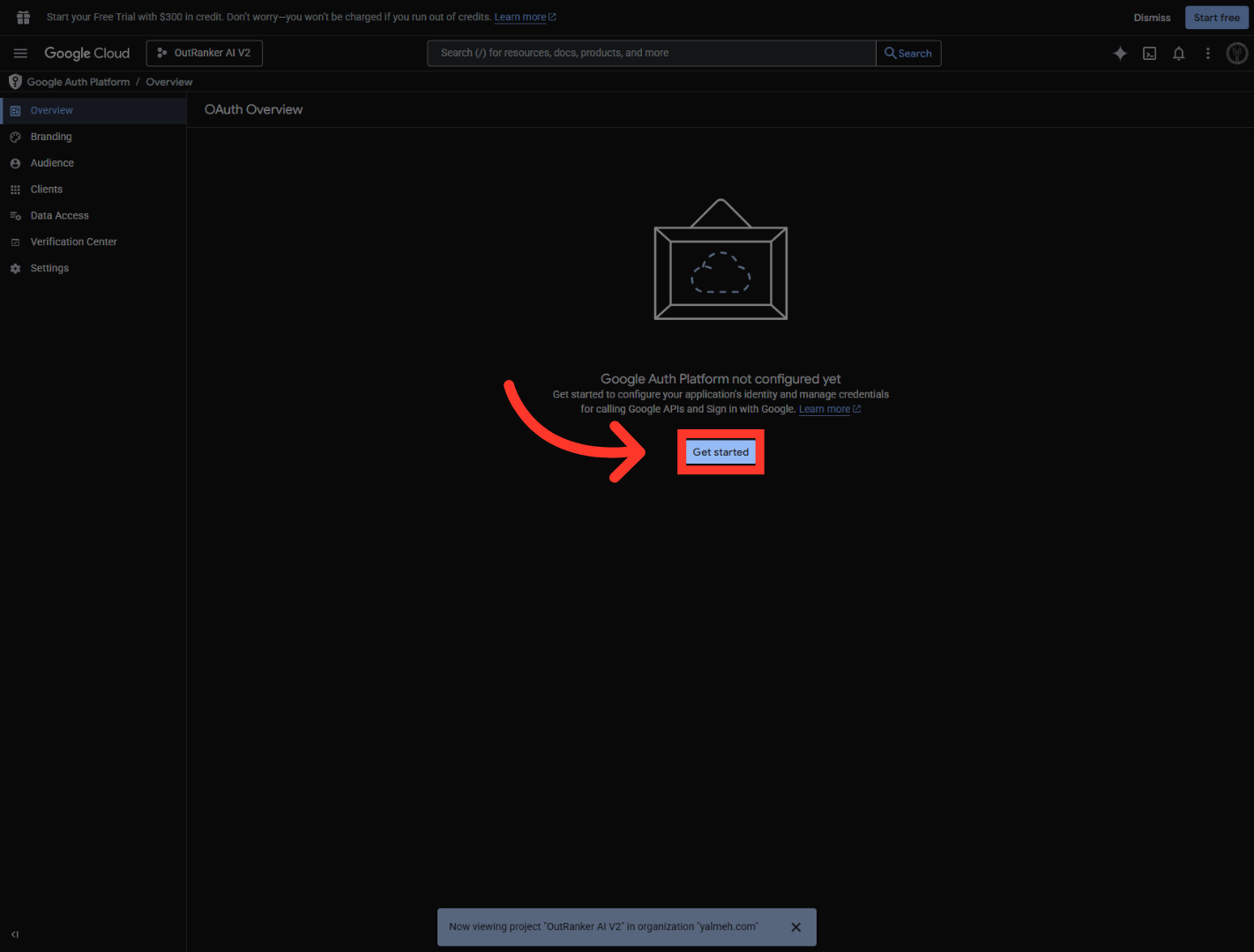Viewport: 1254px width, 952px height.
Task: Open Learn more link under not configured message
Action: pos(829,409)
